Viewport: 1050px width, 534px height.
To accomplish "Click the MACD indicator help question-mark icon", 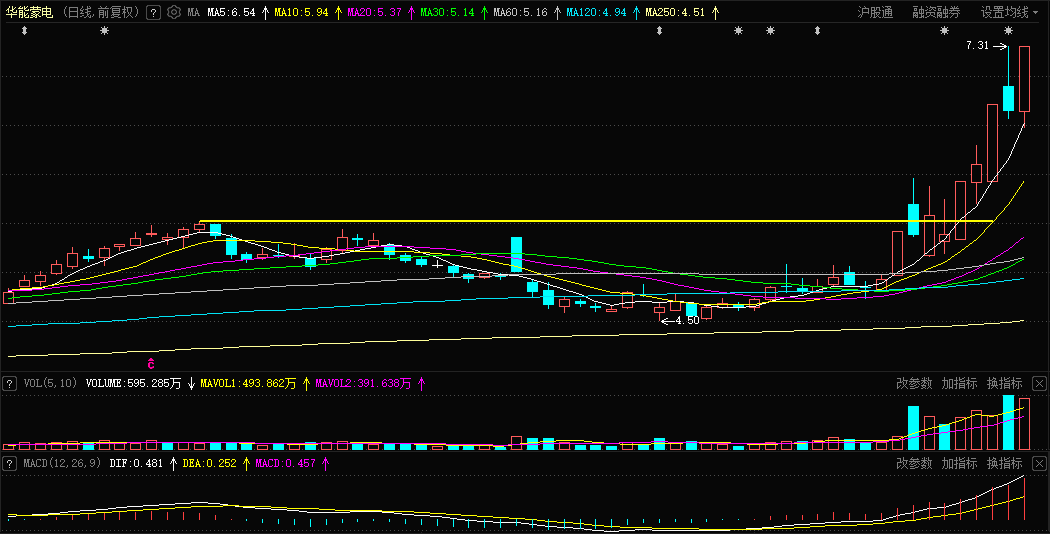I will click(9, 463).
